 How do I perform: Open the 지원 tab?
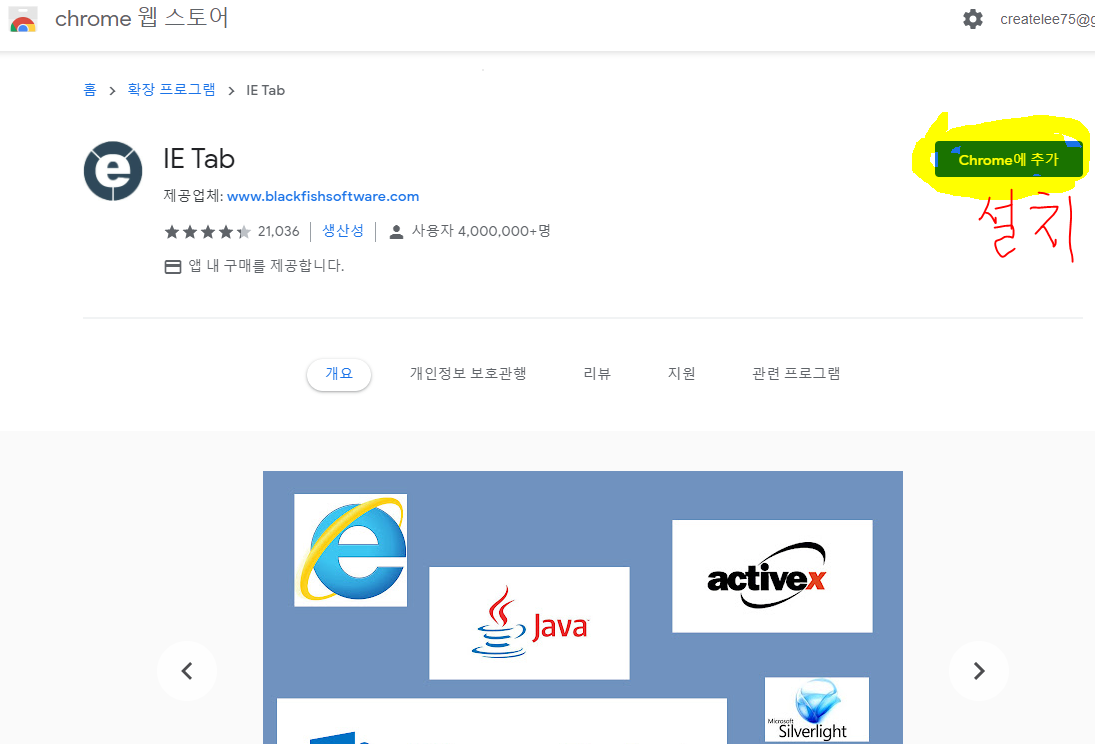[x=682, y=374]
